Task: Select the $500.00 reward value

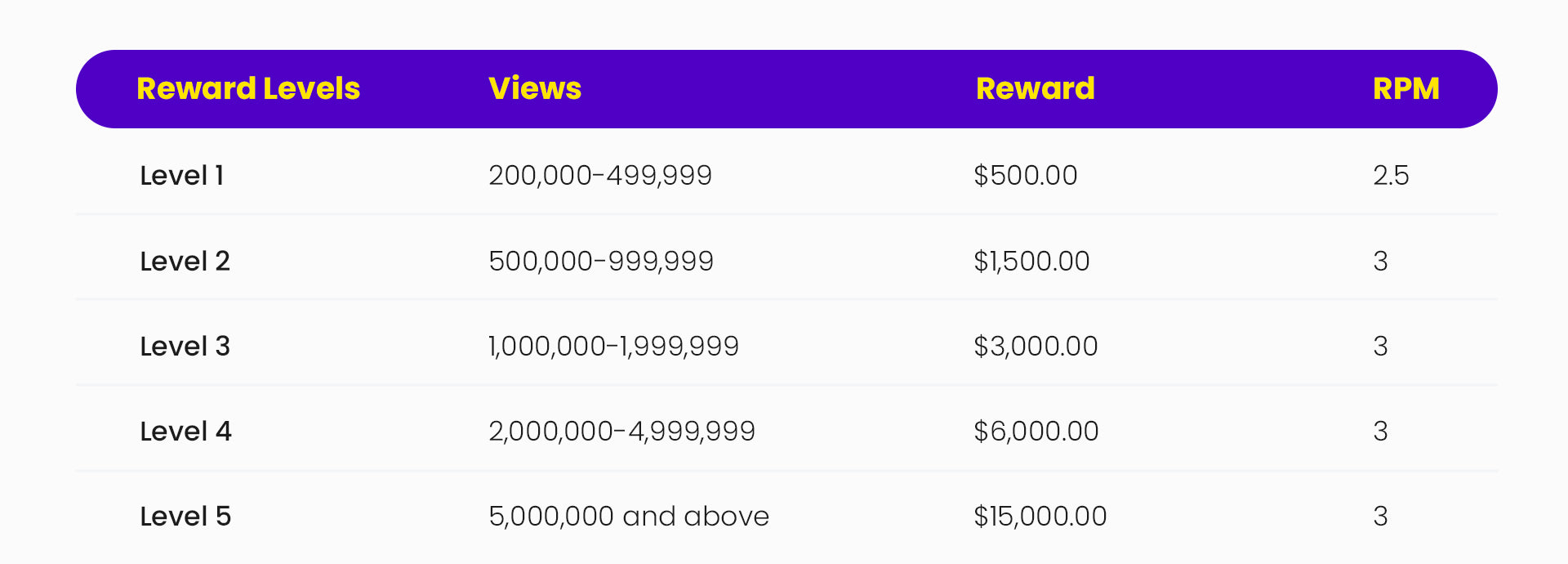Action: coord(1026,175)
